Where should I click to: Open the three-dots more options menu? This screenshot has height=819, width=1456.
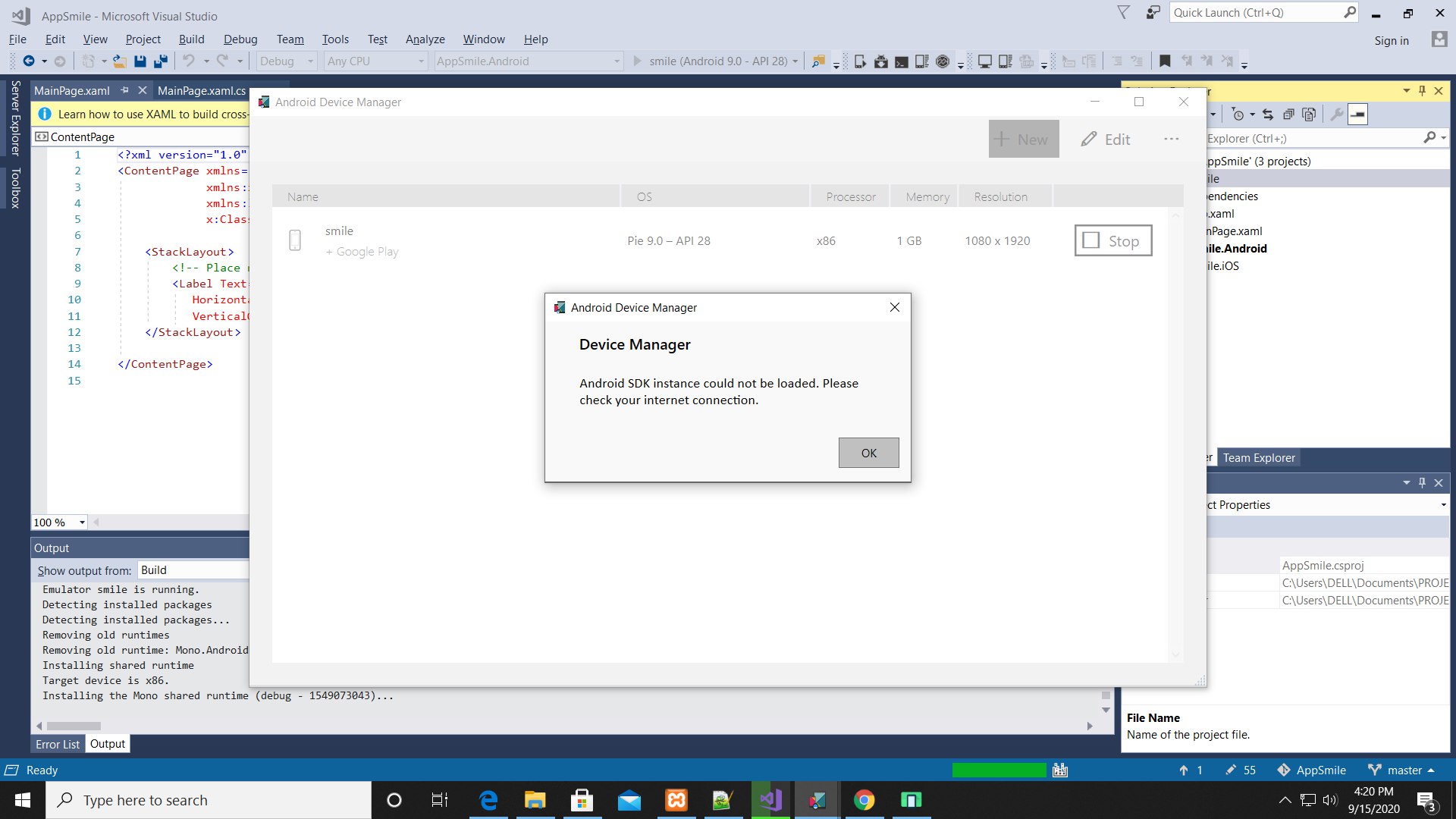(1172, 139)
